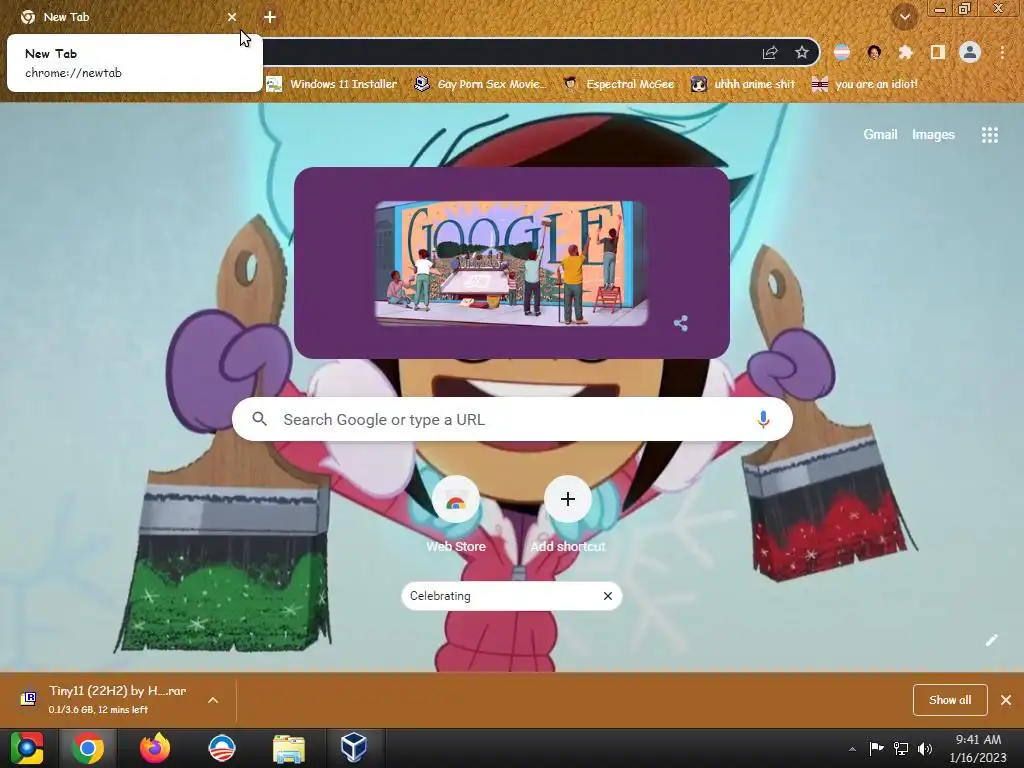Close the downloads bar
Screen dimensions: 1024x768
pos(1006,700)
